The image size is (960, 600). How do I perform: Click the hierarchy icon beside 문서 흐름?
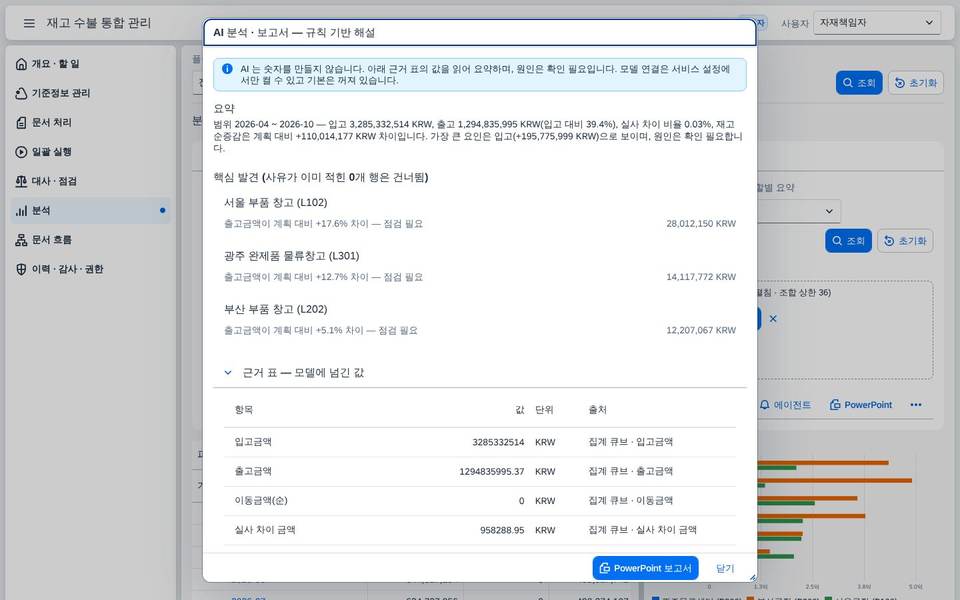point(21,240)
